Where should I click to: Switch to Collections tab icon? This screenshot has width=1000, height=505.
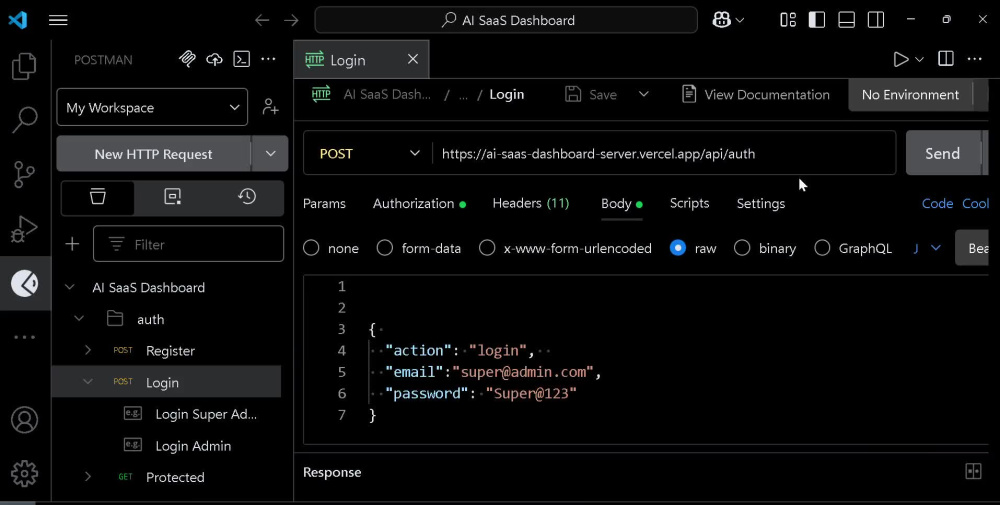point(98,196)
